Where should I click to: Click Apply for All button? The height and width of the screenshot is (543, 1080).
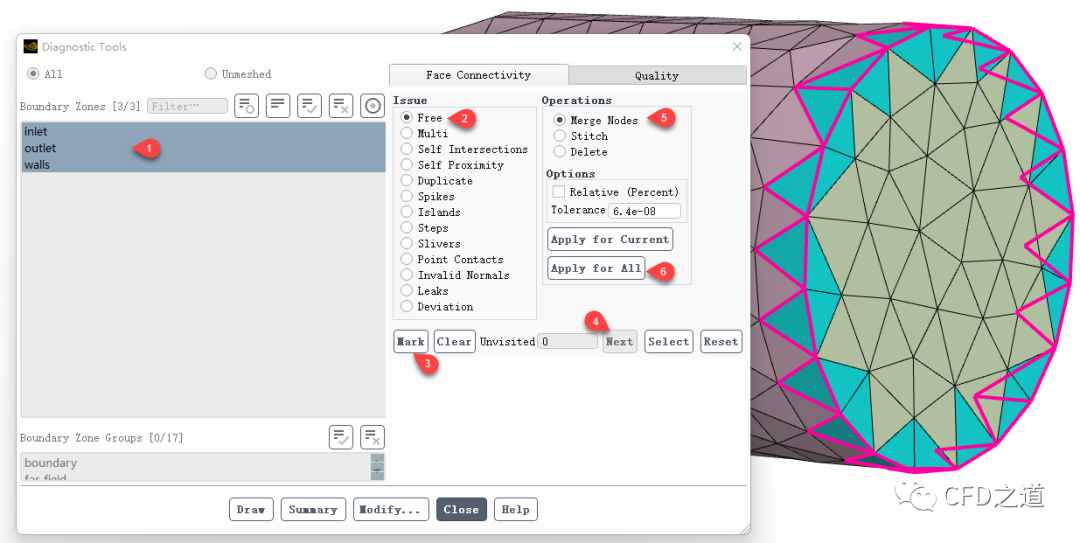(x=596, y=268)
